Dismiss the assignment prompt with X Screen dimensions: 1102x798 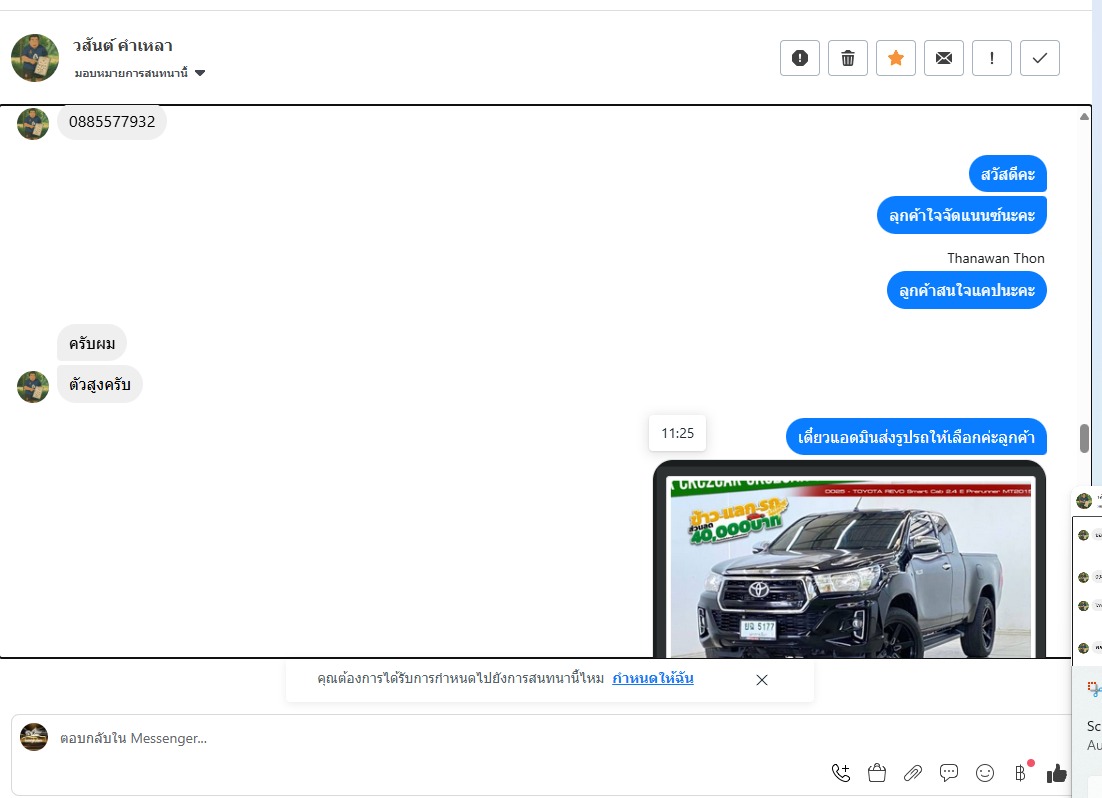(x=762, y=680)
